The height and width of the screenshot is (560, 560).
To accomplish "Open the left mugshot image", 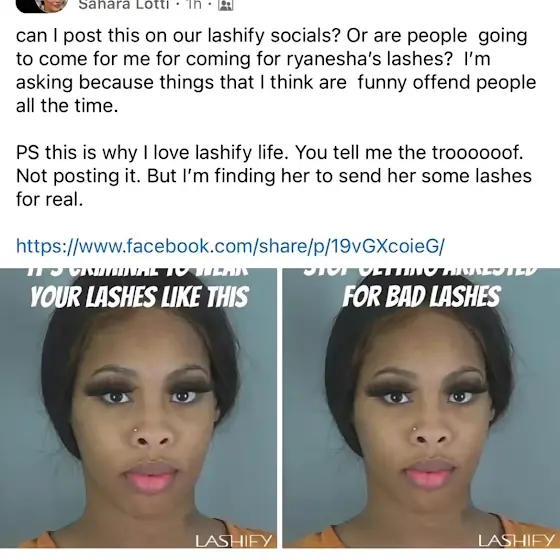I will 138,408.
